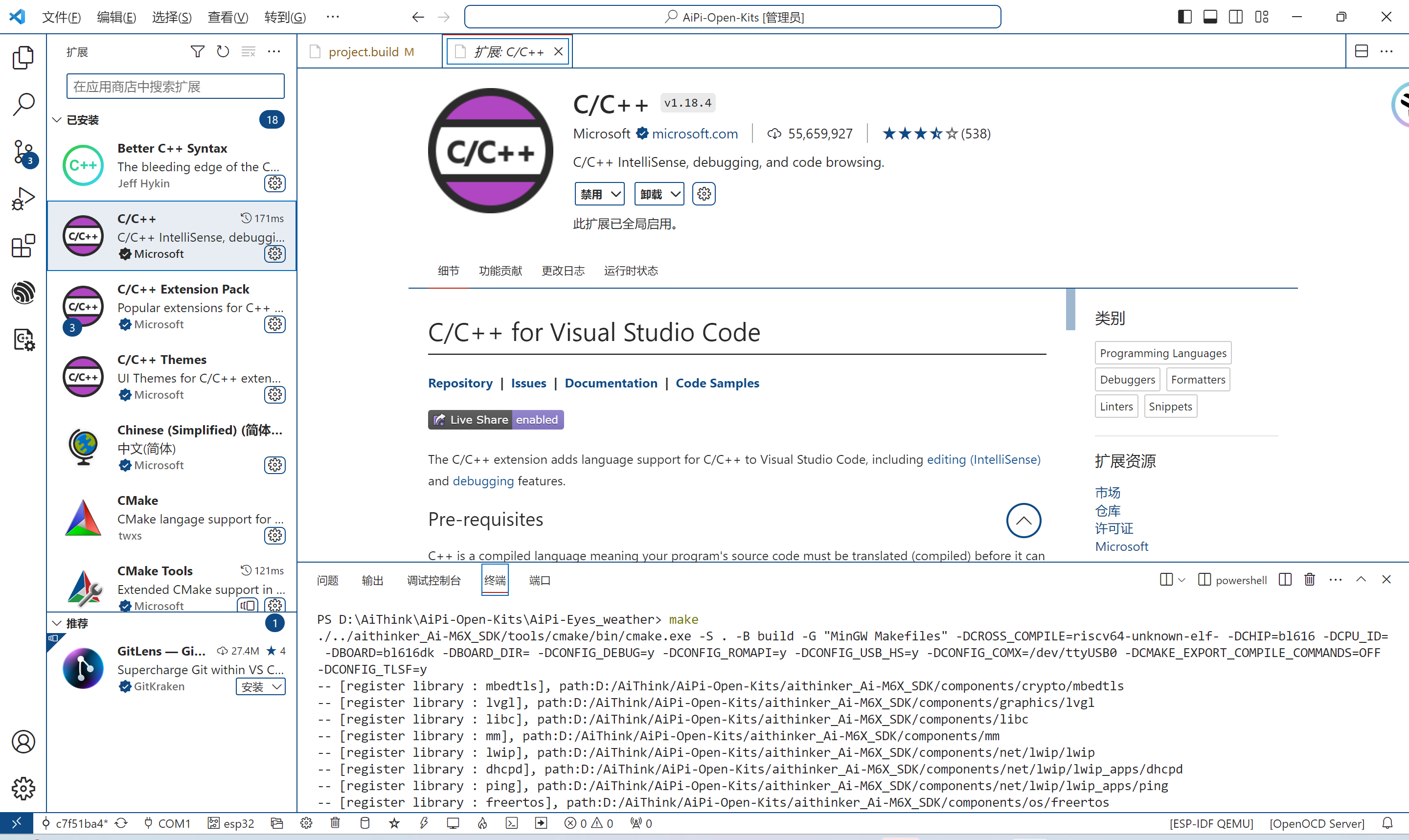Toggle bottom panel visibility
This screenshot has width=1409, height=840.
pos(1210,17)
